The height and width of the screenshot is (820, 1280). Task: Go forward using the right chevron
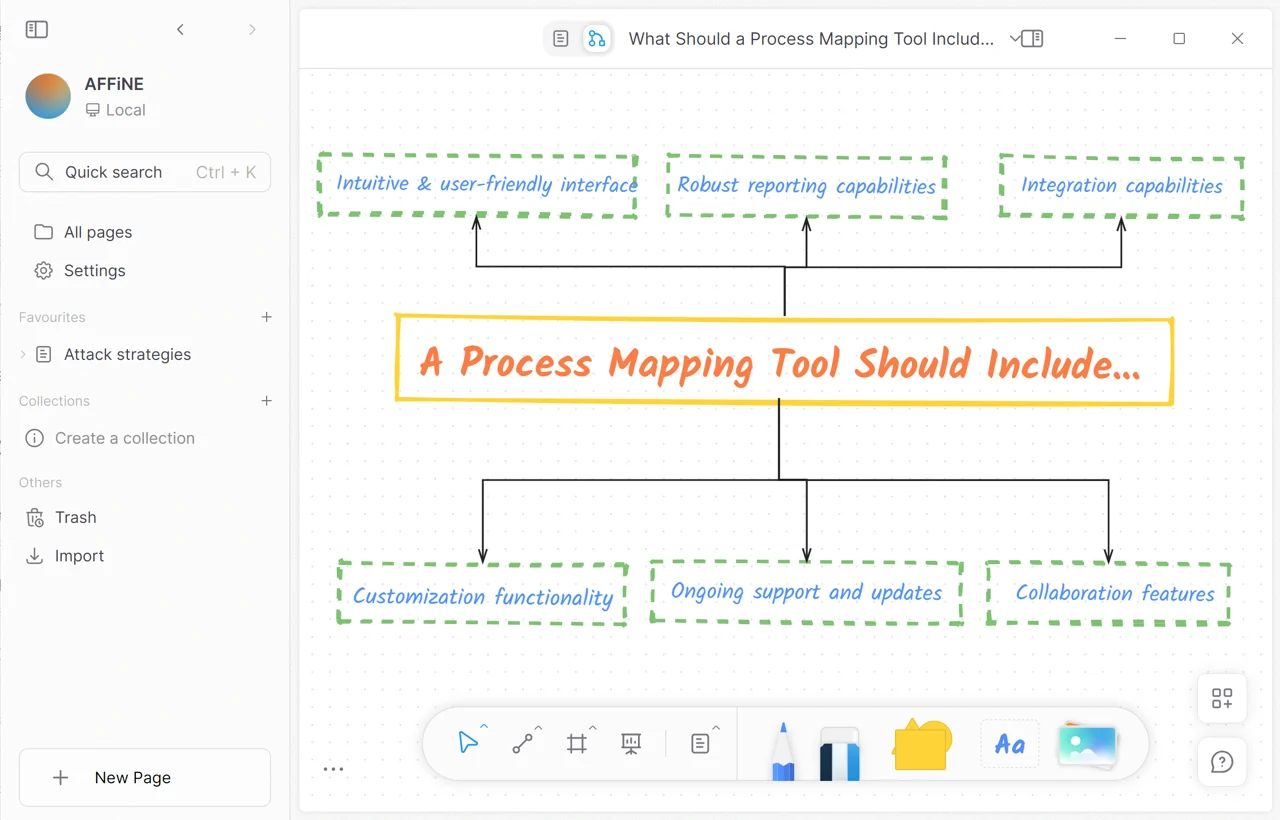click(x=252, y=30)
